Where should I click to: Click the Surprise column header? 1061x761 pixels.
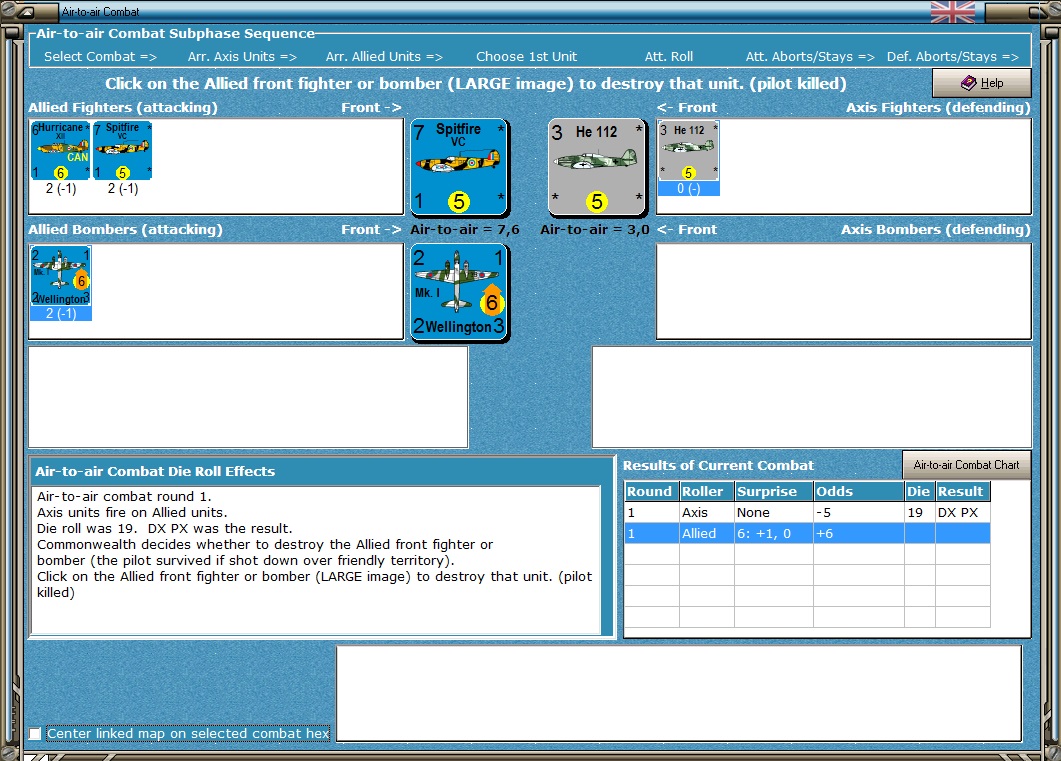(773, 491)
